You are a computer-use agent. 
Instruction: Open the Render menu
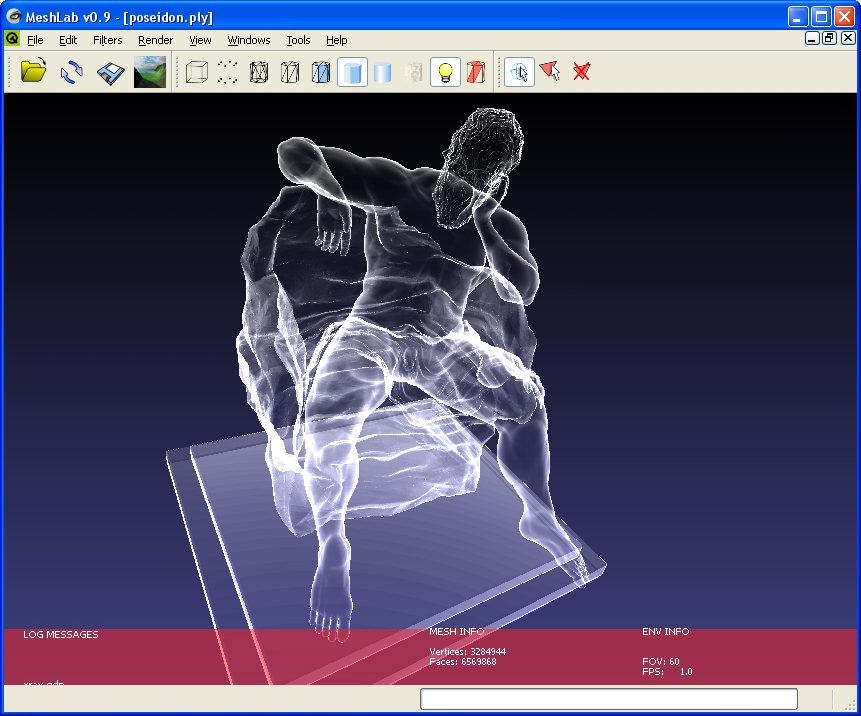click(x=155, y=40)
